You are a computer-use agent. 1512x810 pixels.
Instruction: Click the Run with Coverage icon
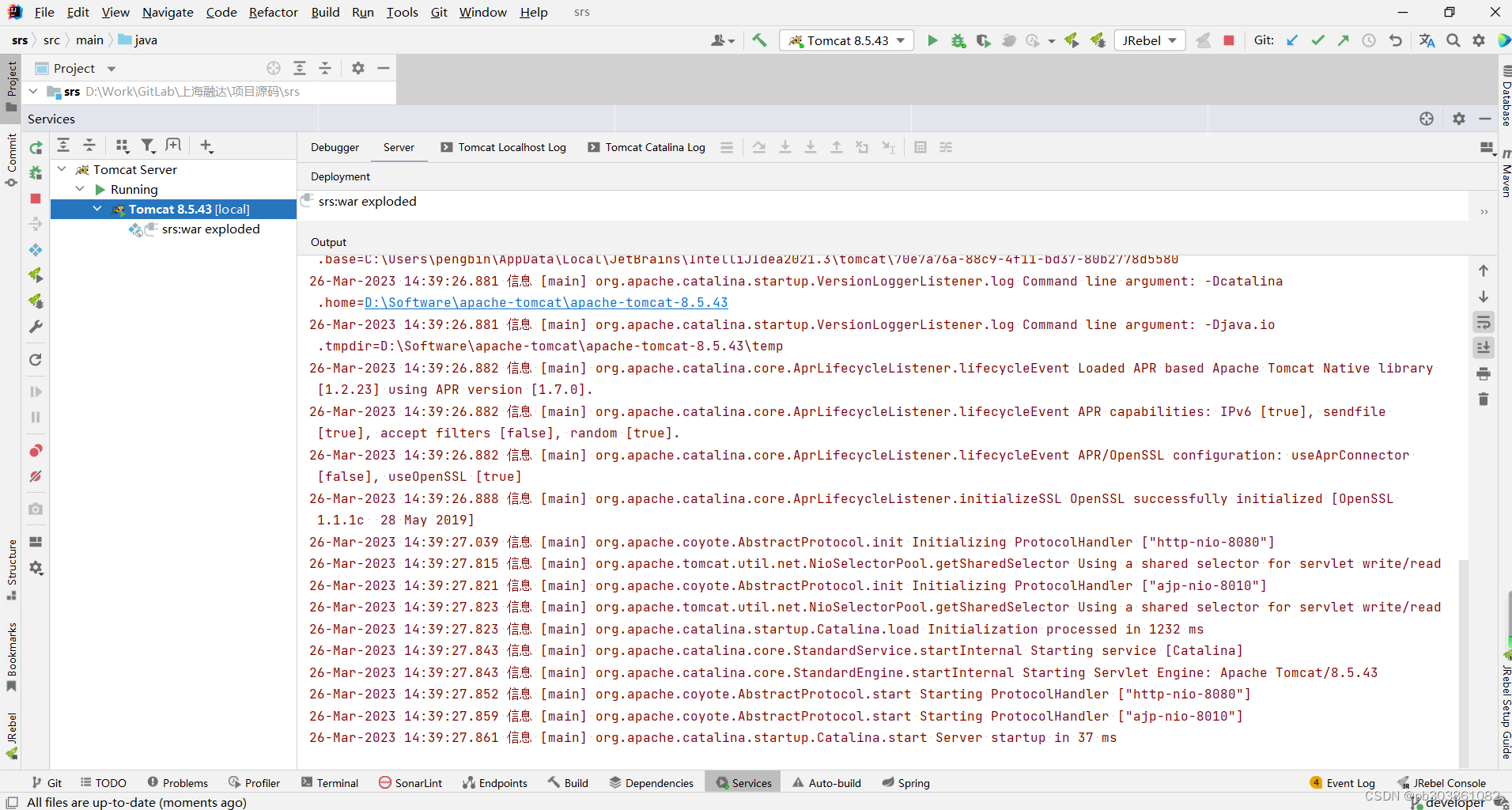point(983,40)
